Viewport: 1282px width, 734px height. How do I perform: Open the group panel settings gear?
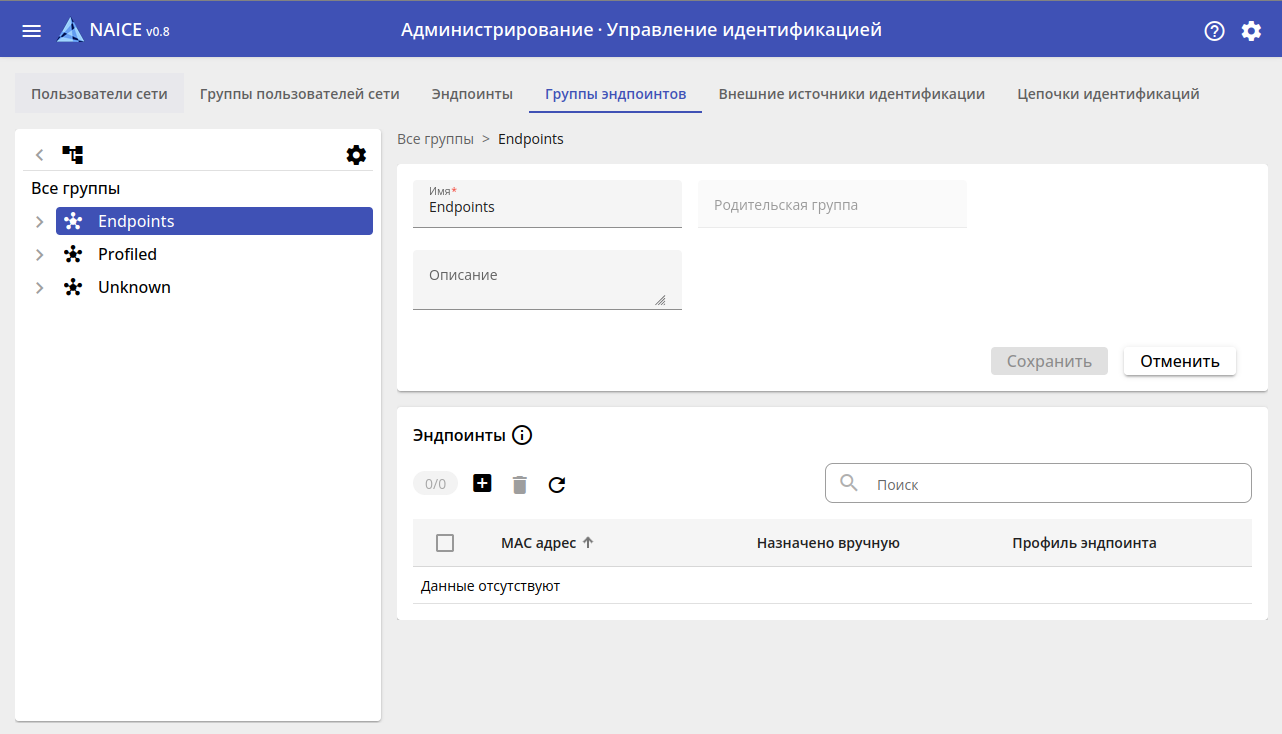[x=356, y=155]
